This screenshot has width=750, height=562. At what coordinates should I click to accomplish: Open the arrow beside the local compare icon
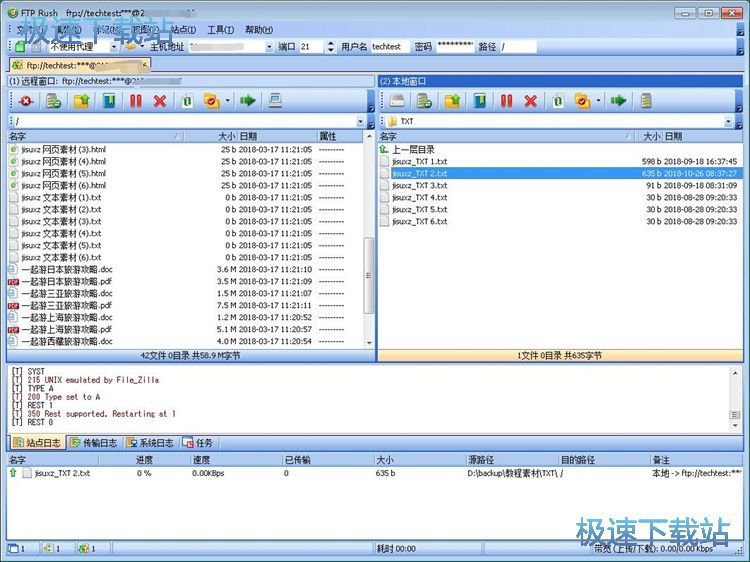tap(598, 101)
